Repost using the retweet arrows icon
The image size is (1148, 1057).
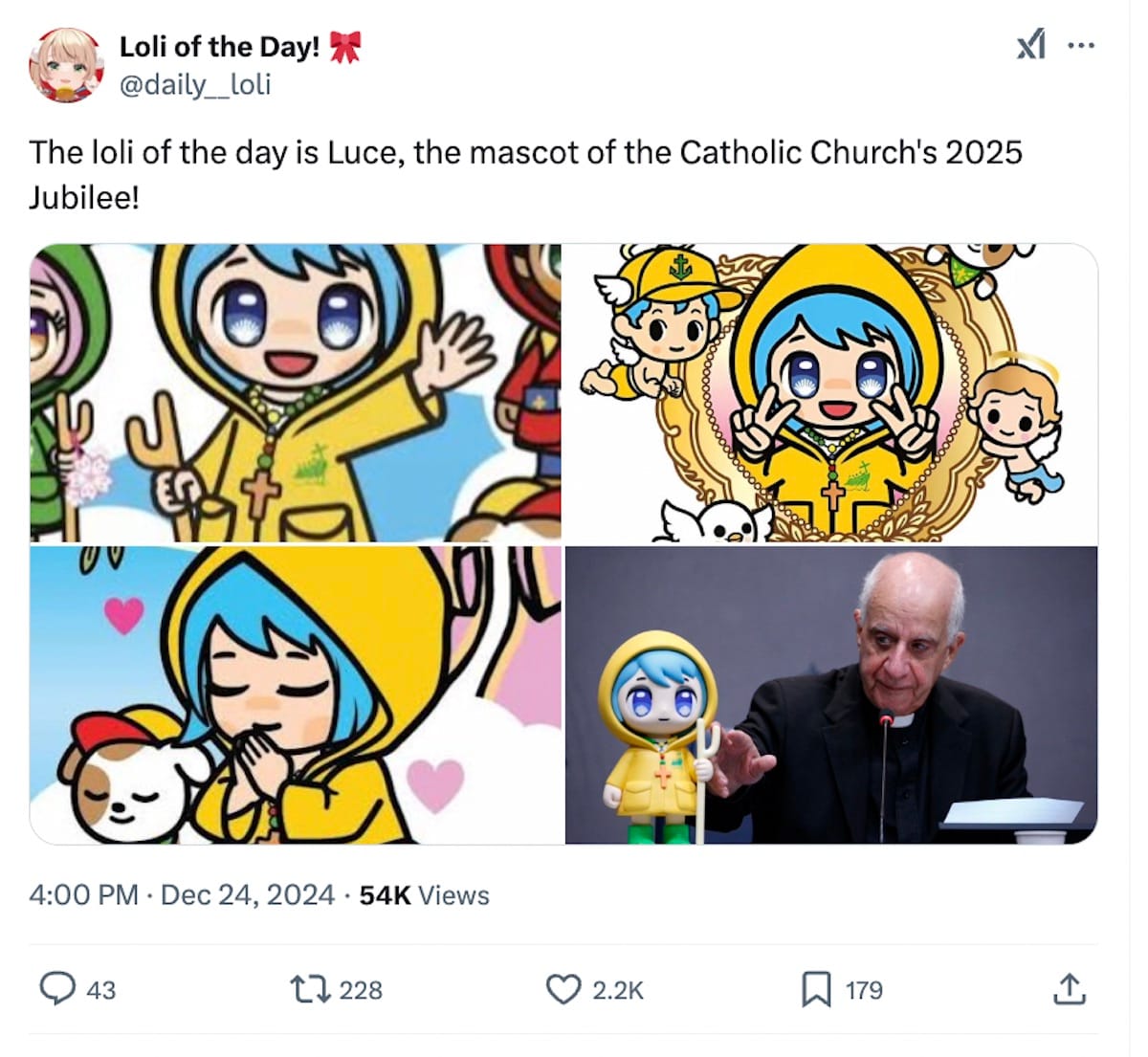(x=309, y=989)
